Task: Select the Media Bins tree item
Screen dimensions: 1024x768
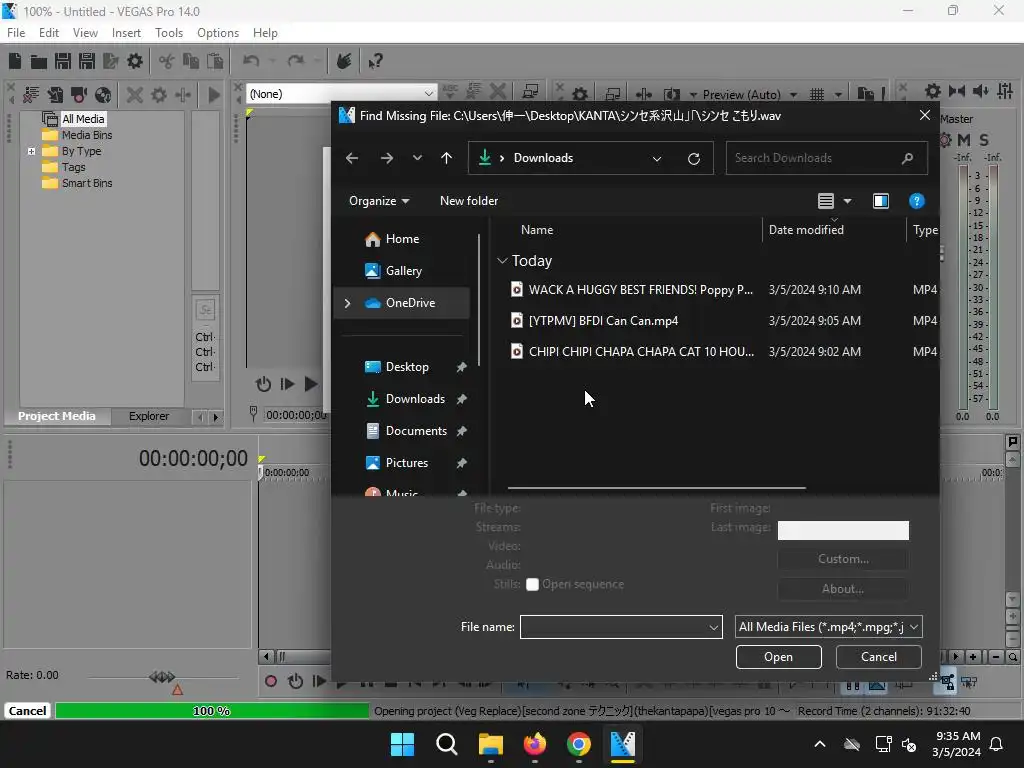Action: (x=87, y=135)
